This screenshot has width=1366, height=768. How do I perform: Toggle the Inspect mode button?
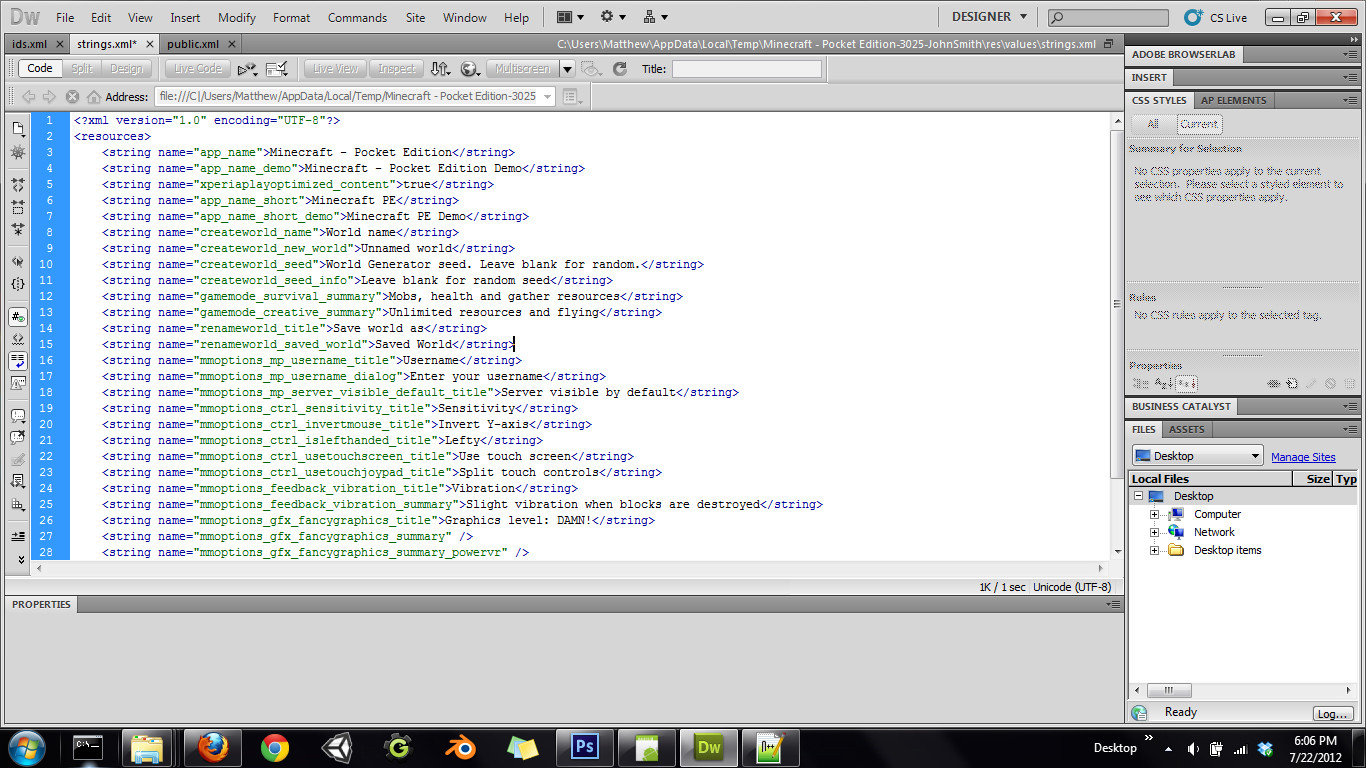pyautogui.click(x=396, y=69)
